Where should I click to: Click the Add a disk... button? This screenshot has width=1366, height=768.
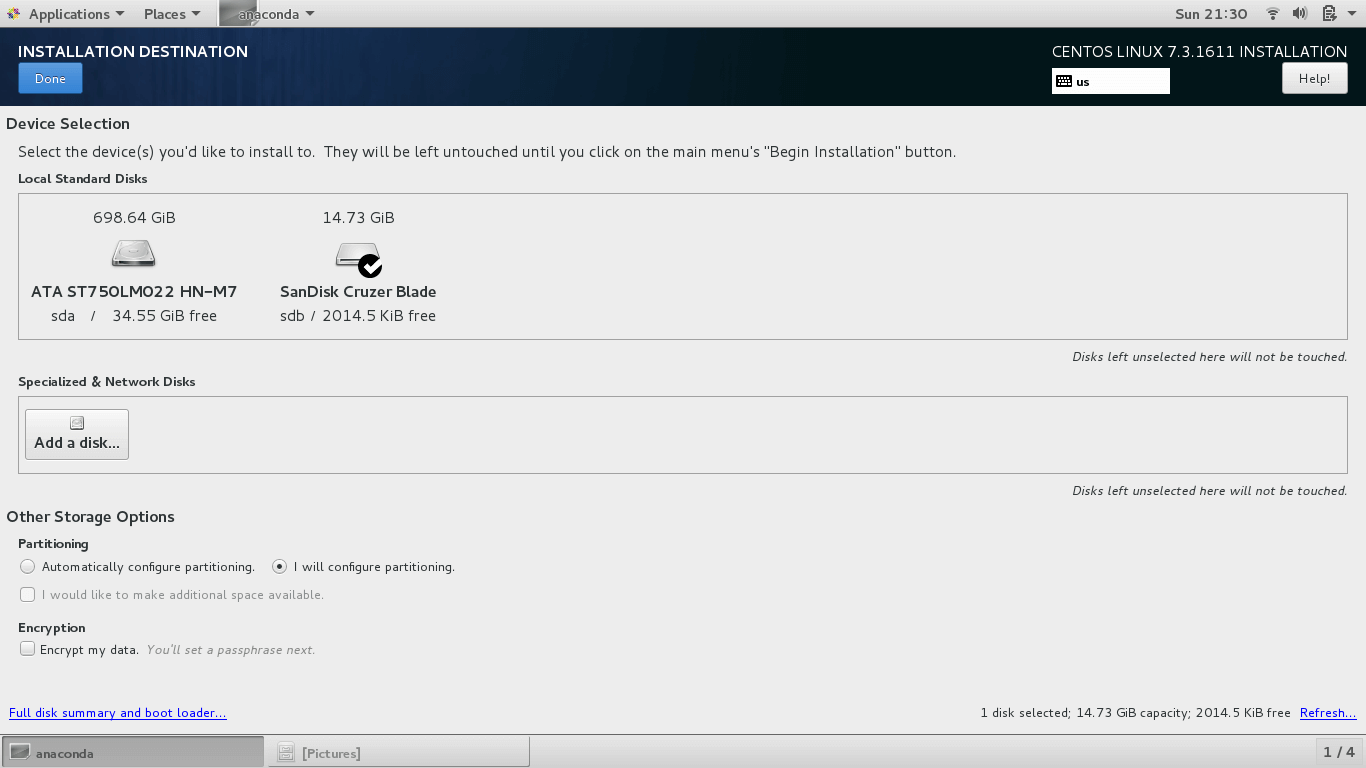[x=77, y=434]
